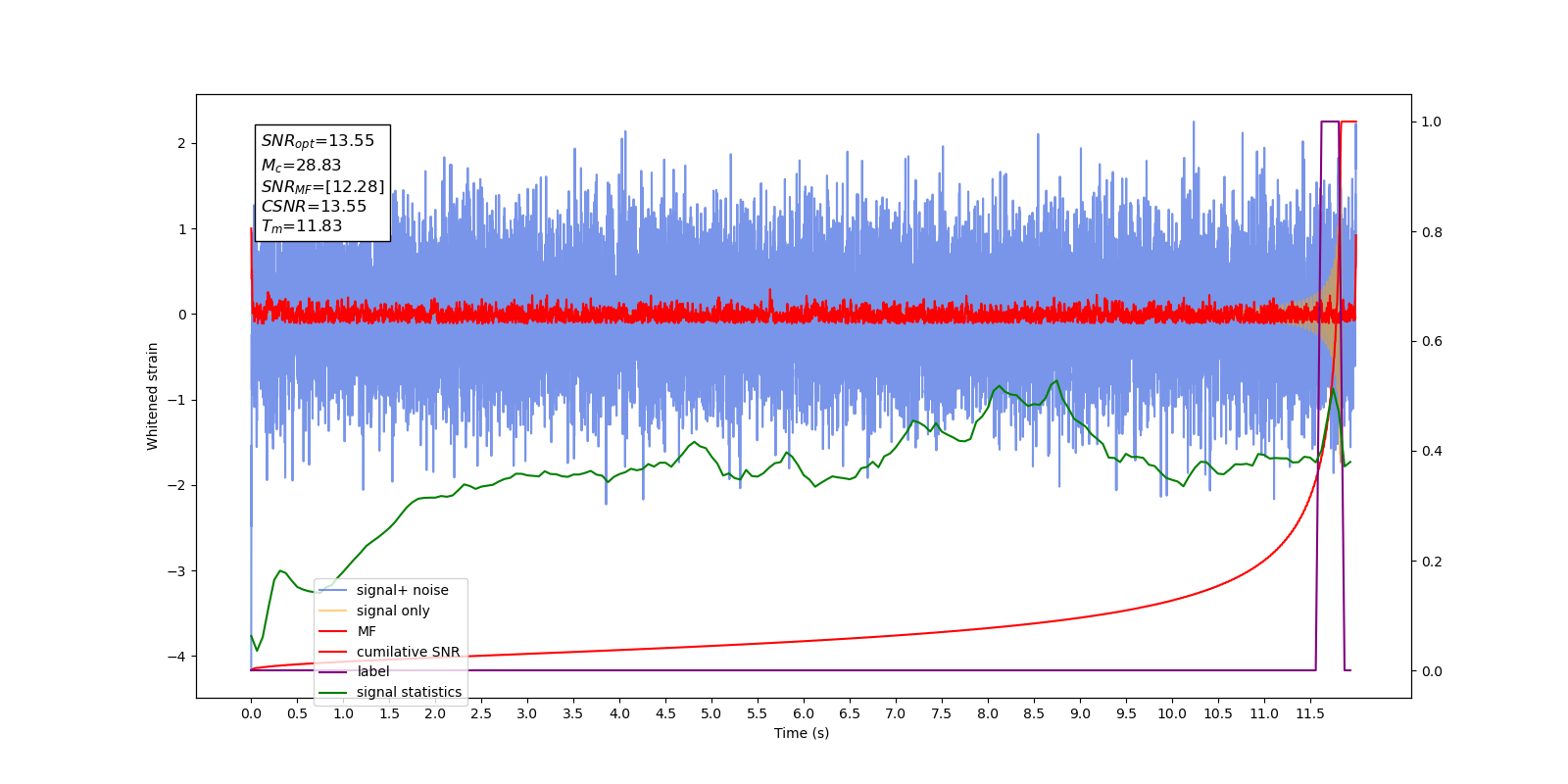Click the left y-axis tick label −4
This screenshot has height=784, width=1568.
pos(176,657)
